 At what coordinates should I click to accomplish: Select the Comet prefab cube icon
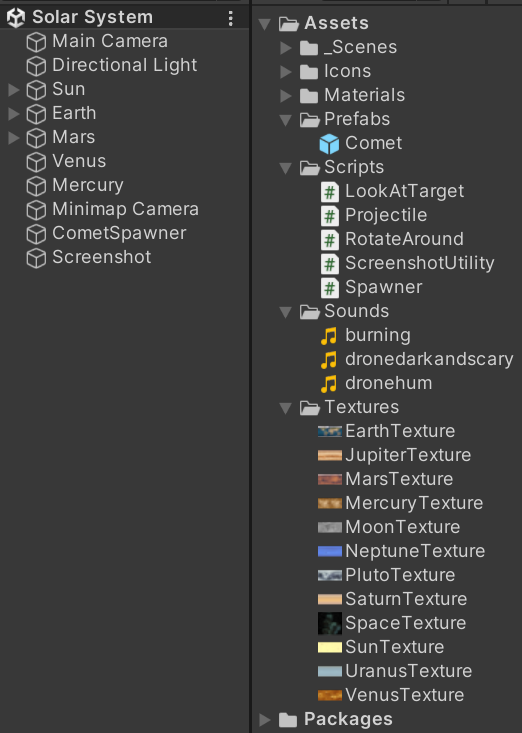[x=329, y=144]
